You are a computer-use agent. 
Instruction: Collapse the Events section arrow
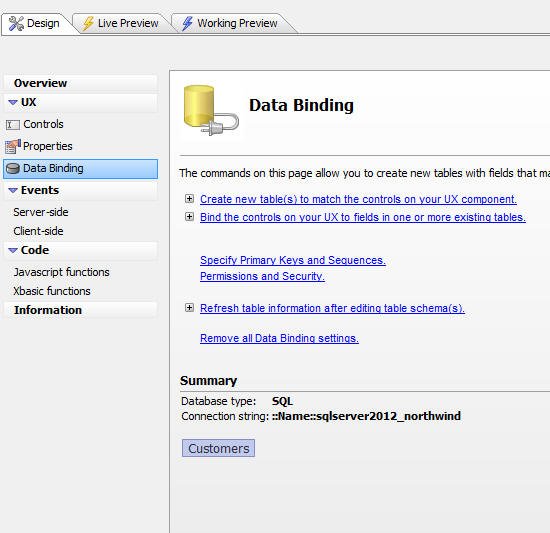click(13, 190)
